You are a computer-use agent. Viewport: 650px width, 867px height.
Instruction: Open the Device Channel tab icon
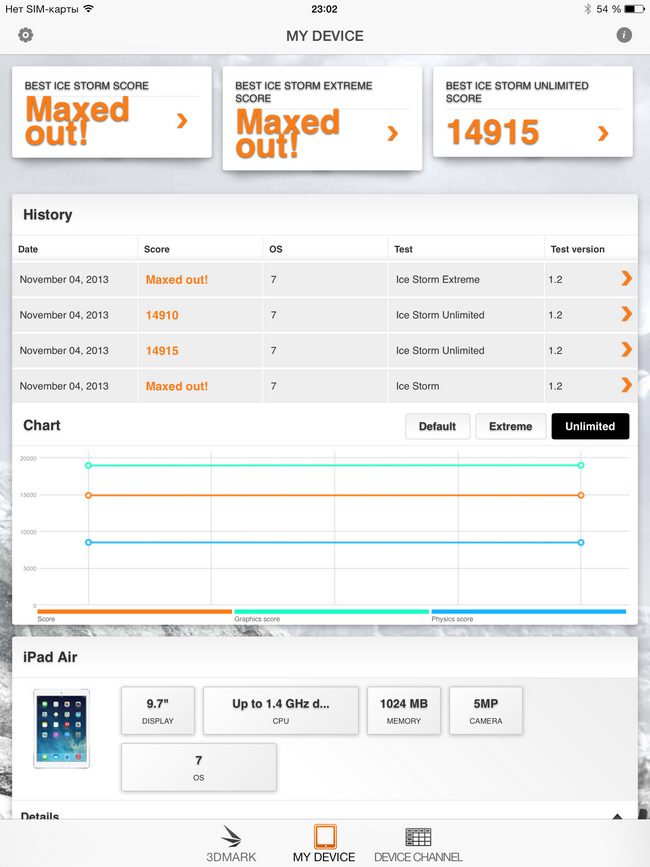tap(418, 837)
